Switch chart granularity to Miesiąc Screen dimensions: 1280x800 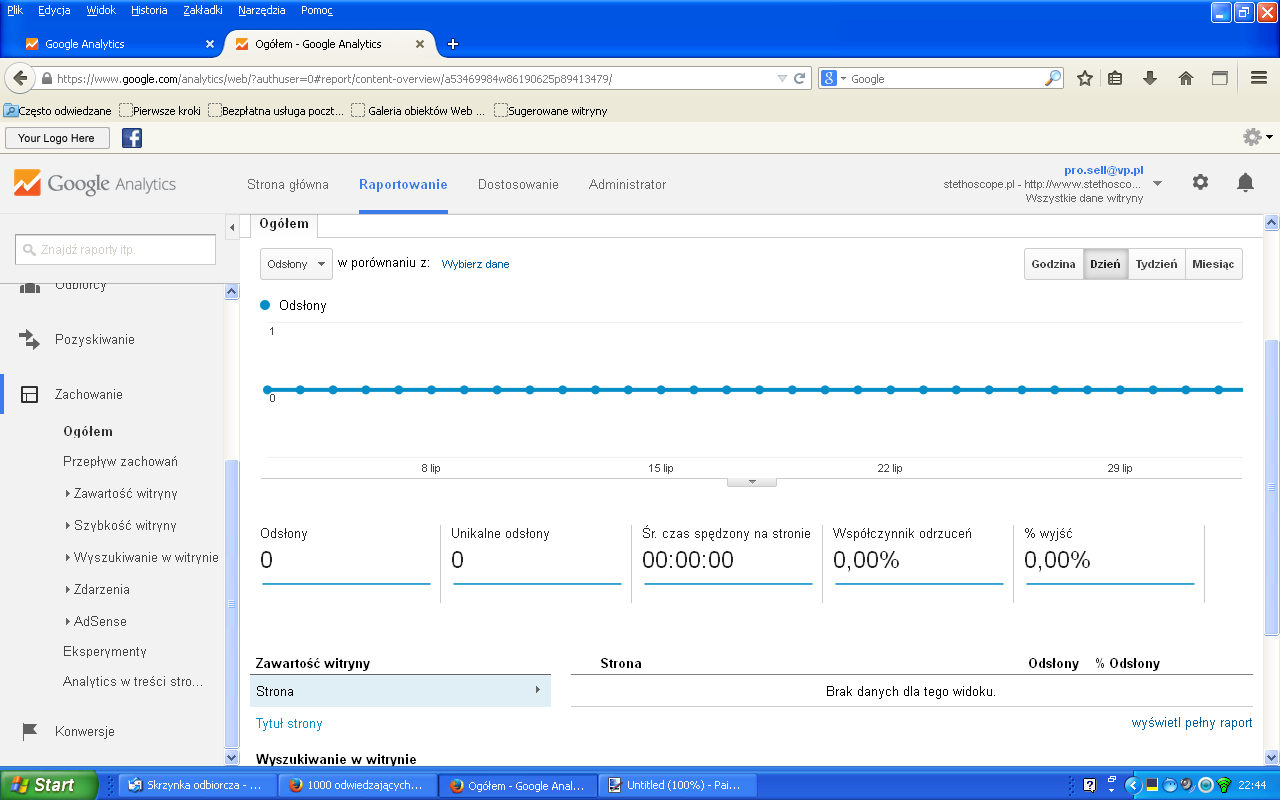tap(1214, 264)
